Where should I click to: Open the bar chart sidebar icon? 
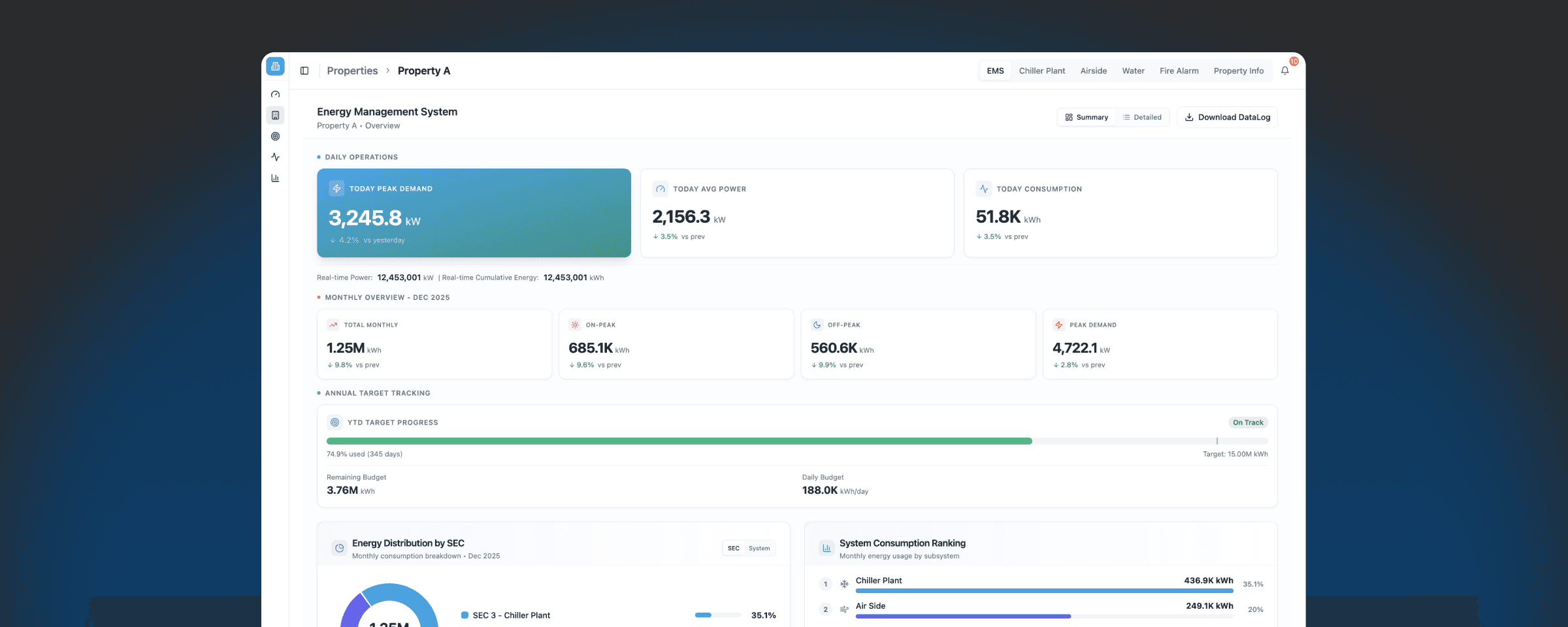[x=275, y=178]
